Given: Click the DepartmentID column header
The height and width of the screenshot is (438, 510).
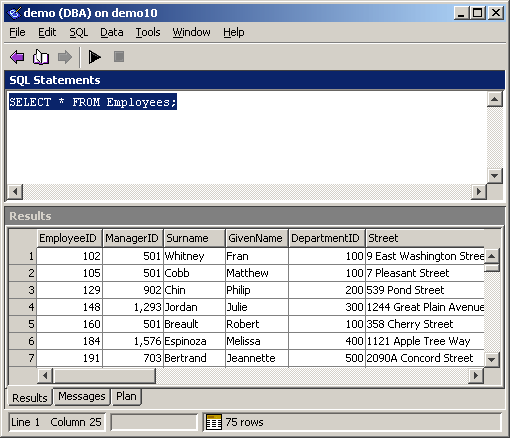Looking at the screenshot, I should tap(326, 238).
